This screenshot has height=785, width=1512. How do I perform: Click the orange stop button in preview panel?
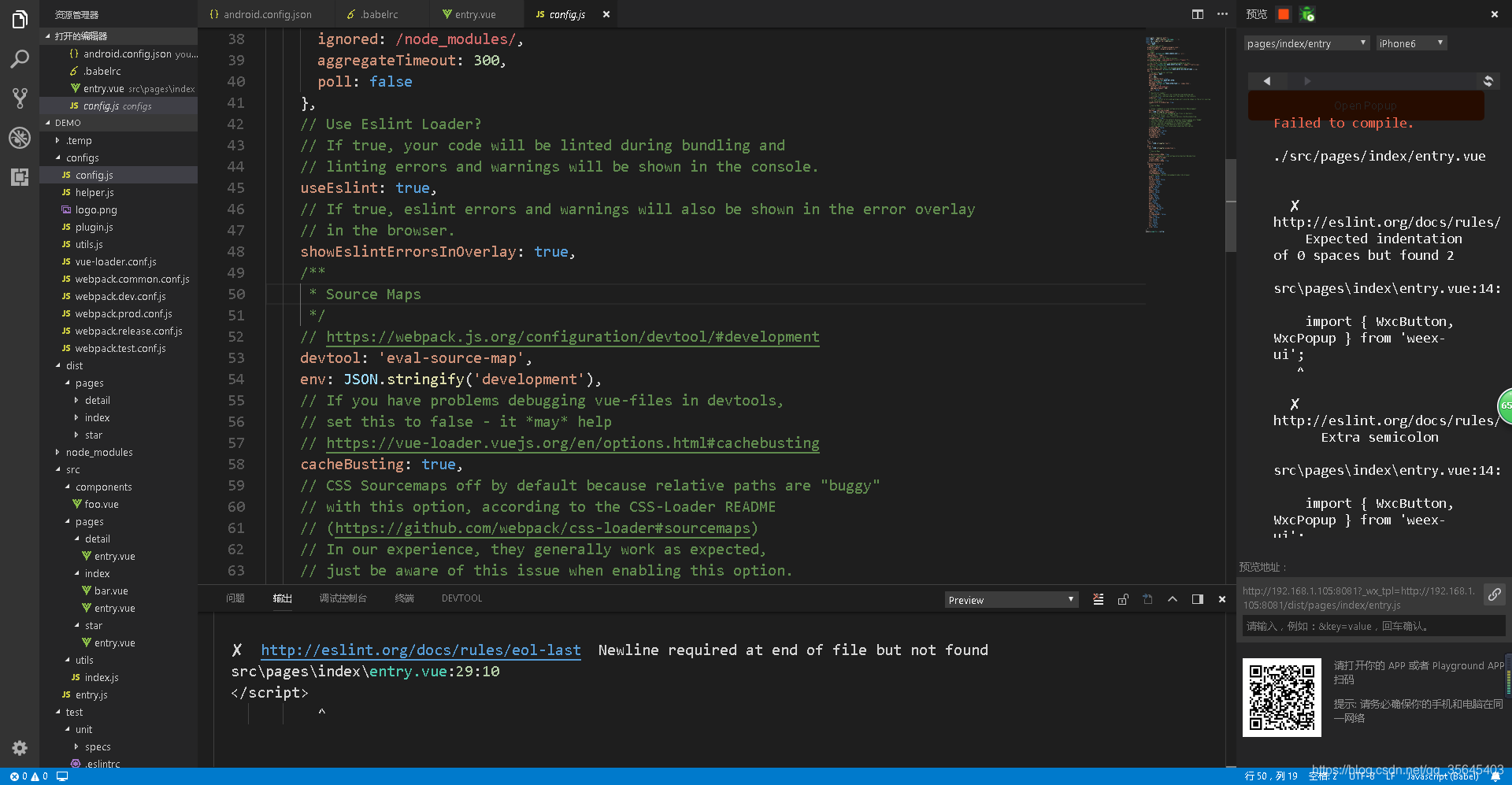(1284, 14)
